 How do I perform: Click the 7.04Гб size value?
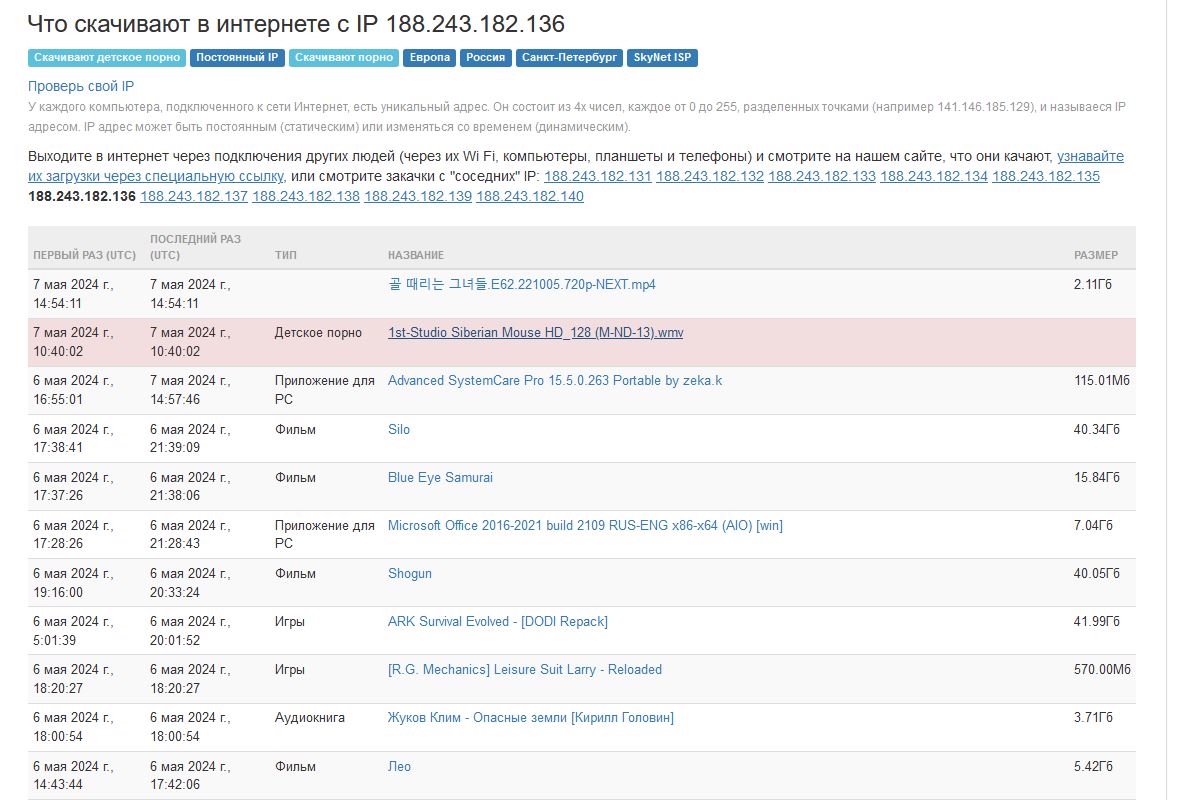[1093, 525]
